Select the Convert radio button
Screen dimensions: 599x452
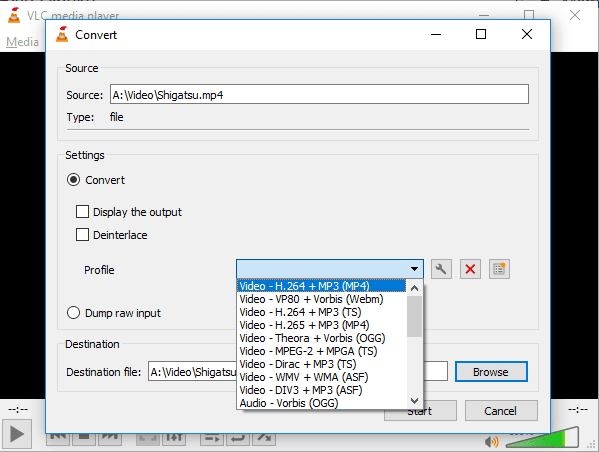coord(73,180)
